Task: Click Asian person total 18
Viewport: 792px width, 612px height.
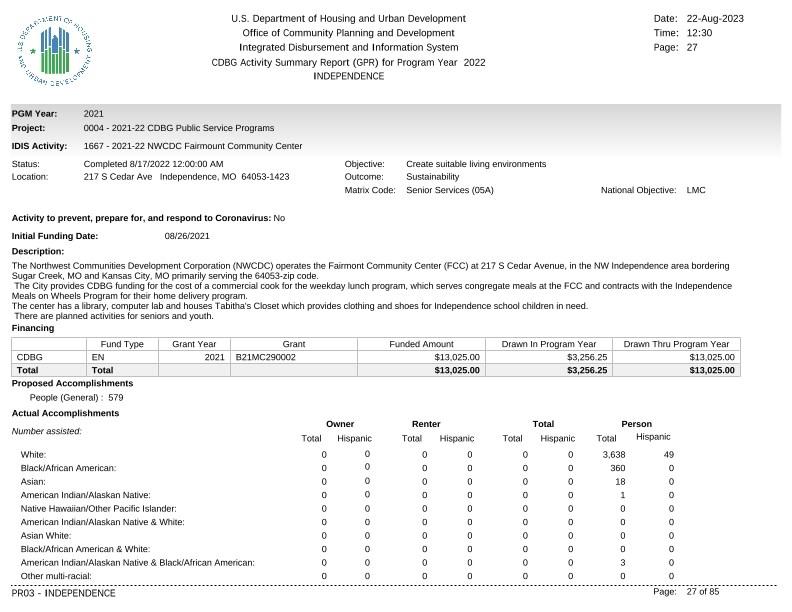Action: click(x=620, y=482)
